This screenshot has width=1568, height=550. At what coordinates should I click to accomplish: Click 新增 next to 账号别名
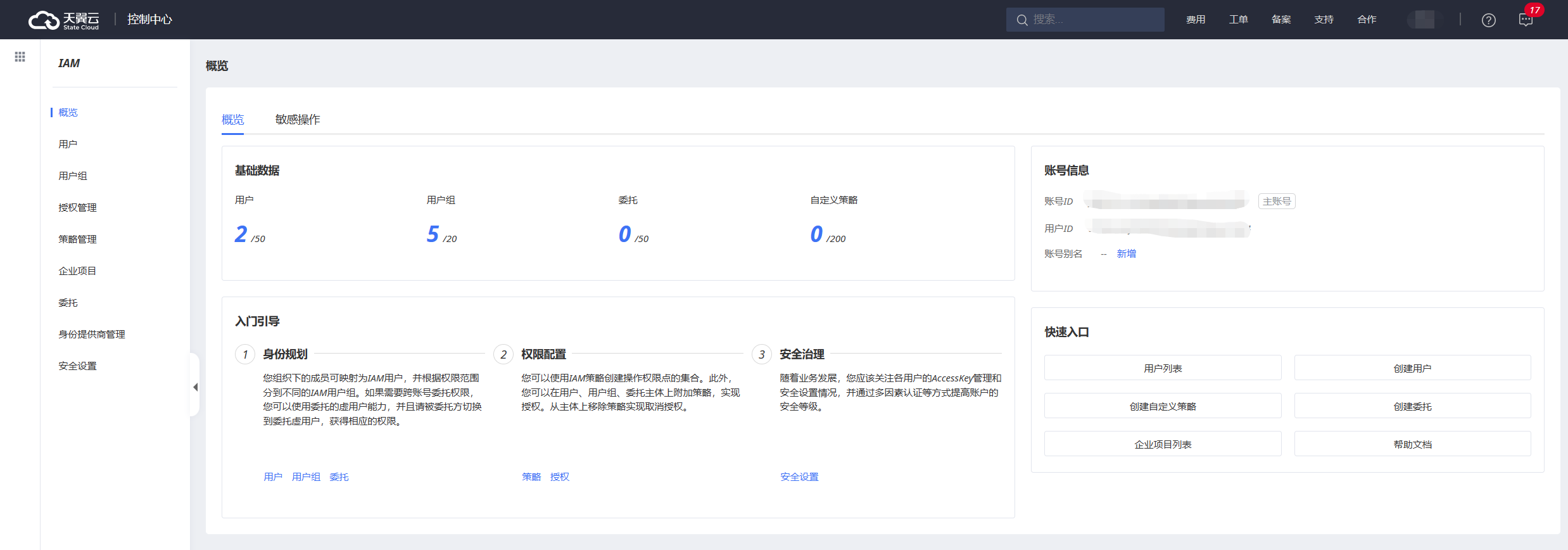click(x=1127, y=253)
